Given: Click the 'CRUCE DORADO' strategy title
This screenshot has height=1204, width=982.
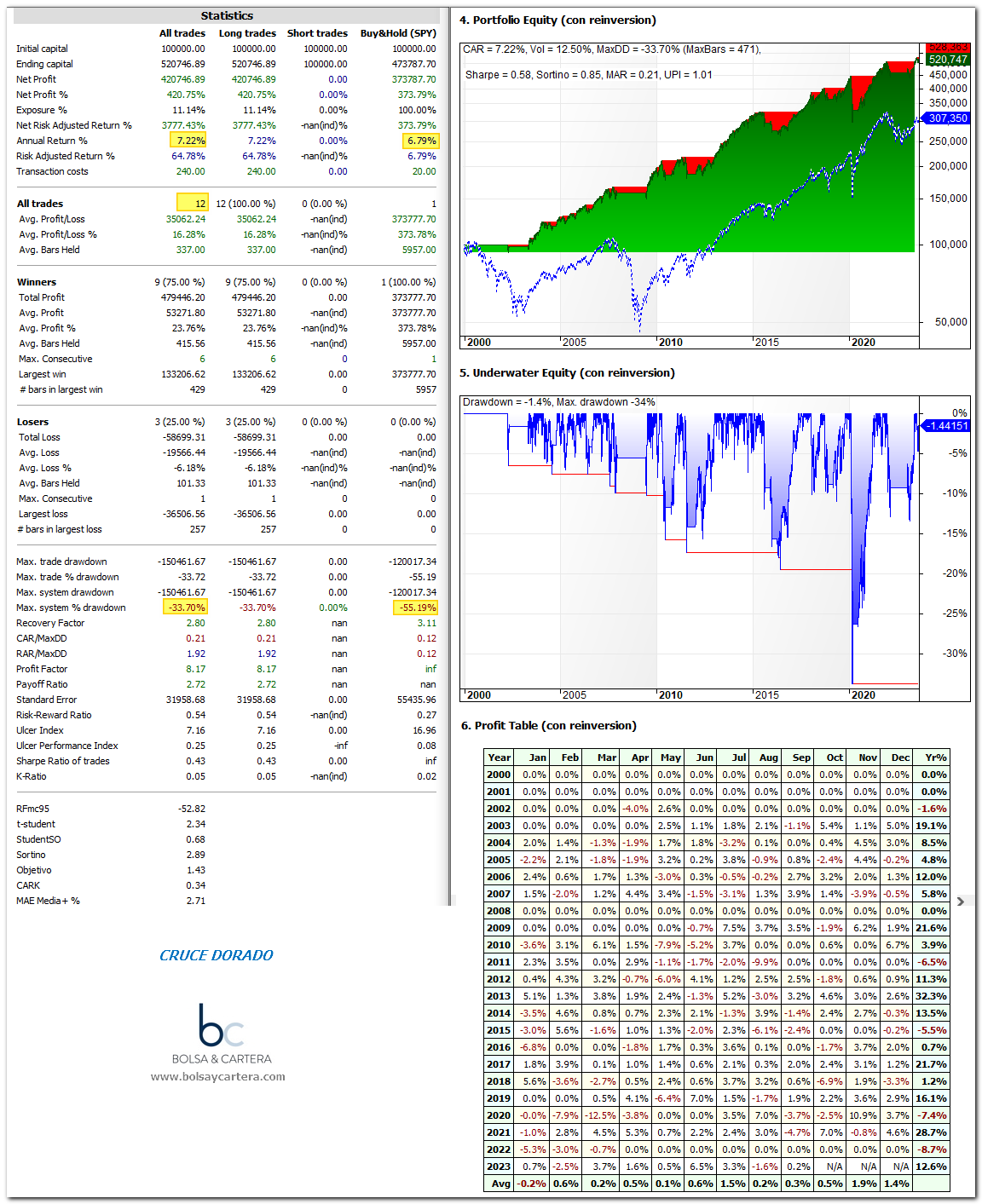Looking at the screenshot, I should (217, 955).
